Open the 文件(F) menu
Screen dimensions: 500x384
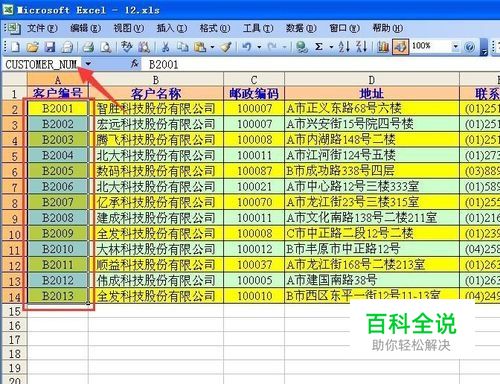pyautogui.click(x=42, y=28)
